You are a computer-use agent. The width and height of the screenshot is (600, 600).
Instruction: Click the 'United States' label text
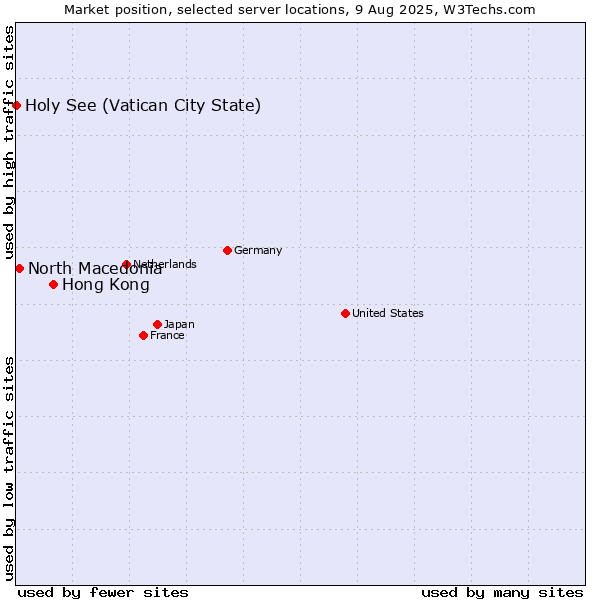click(x=388, y=313)
